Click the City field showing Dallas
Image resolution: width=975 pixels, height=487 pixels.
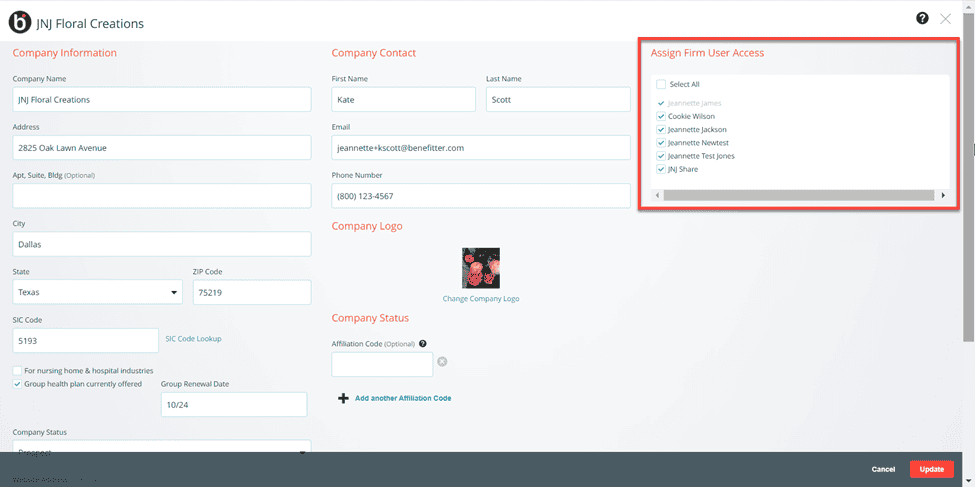(x=162, y=244)
